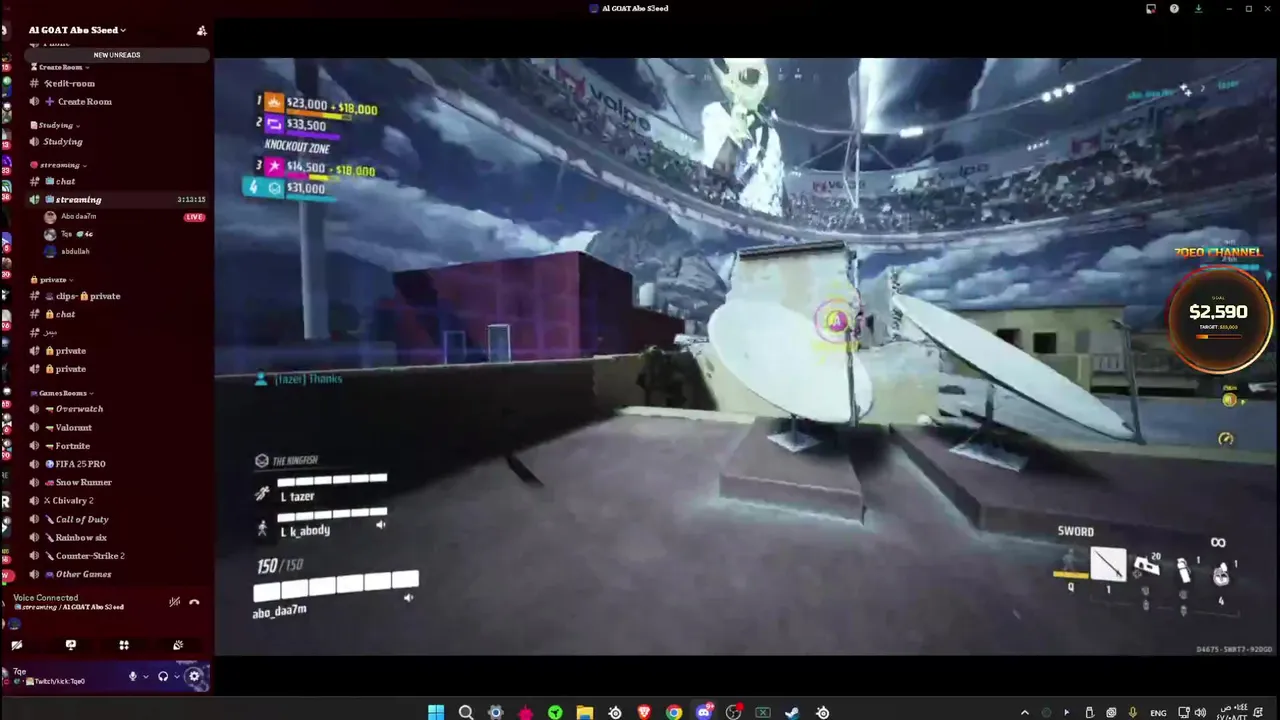Open User Settings gear icon
Image resolution: width=1280 pixels, height=720 pixels.
click(195, 677)
